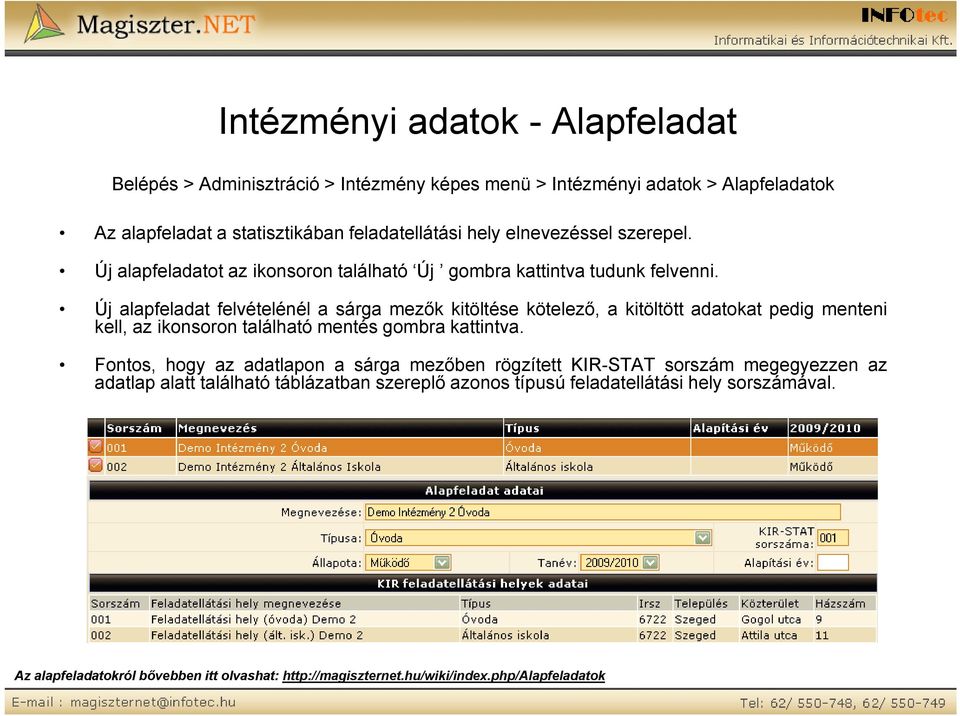Click the Feladatellátási hely megnevezése column header
Image resolution: width=960 pixels, height=716 pixels.
coord(246,603)
